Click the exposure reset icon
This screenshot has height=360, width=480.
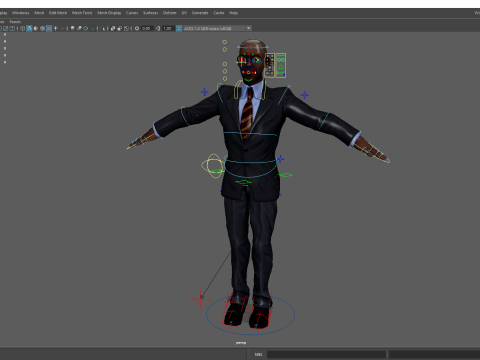(x=137, y=28)
